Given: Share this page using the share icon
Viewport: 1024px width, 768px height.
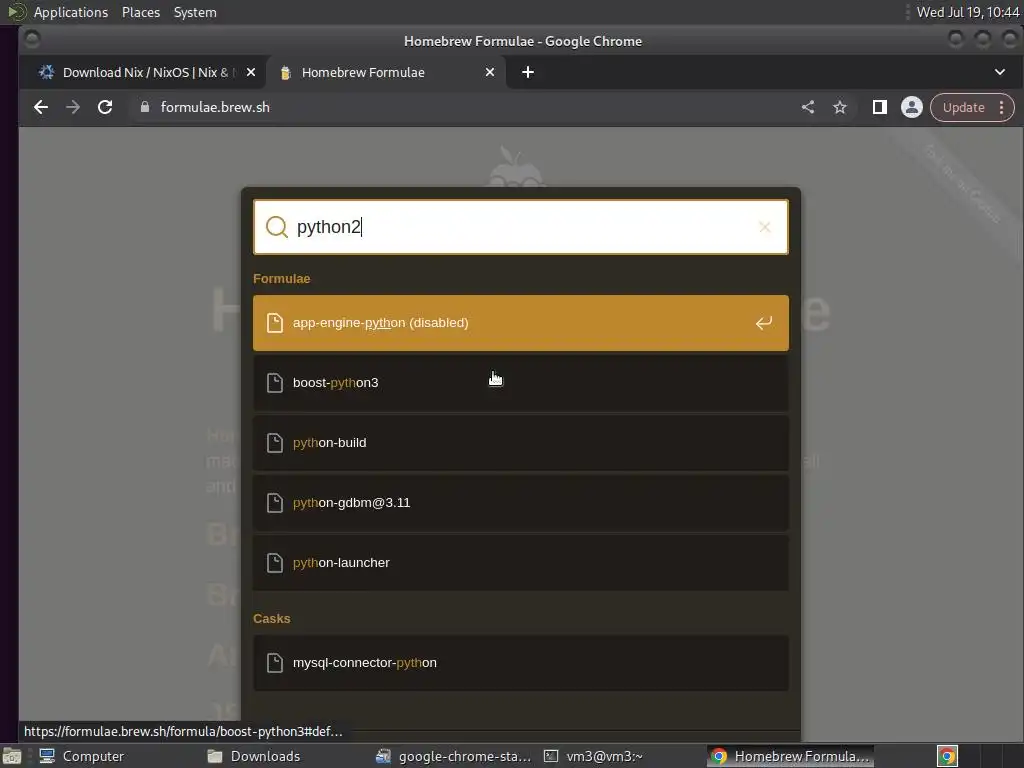Looking at the screenshot, I should (808, 107).
